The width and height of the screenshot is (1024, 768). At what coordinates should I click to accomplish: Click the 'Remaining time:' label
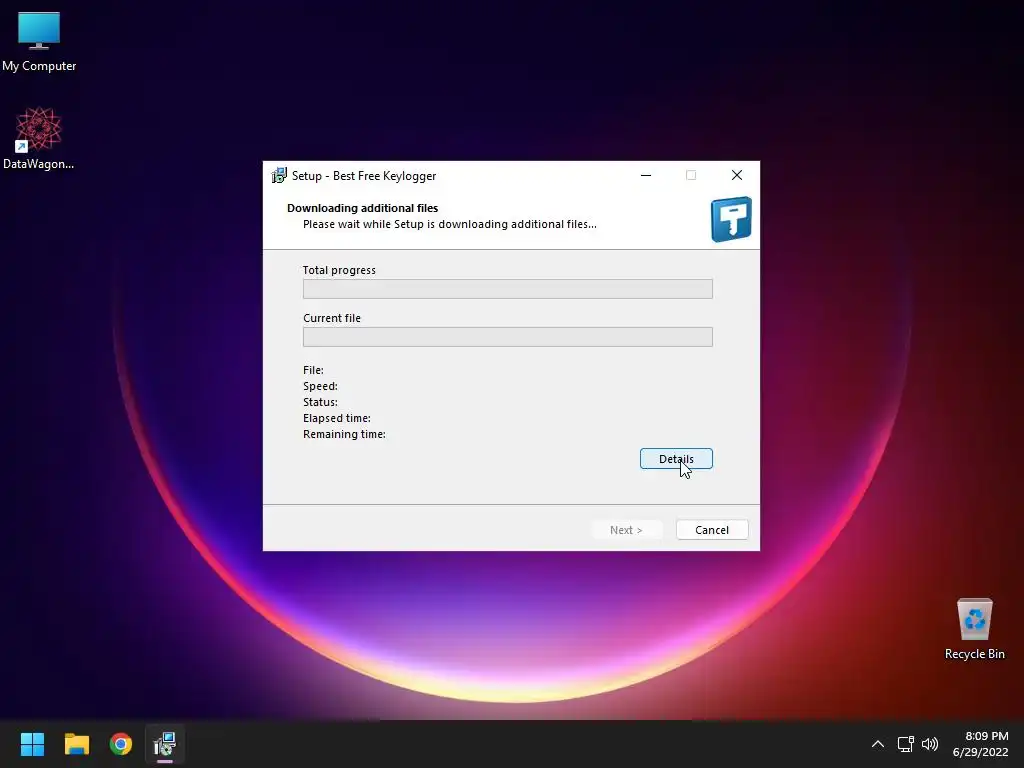point(344,434)
